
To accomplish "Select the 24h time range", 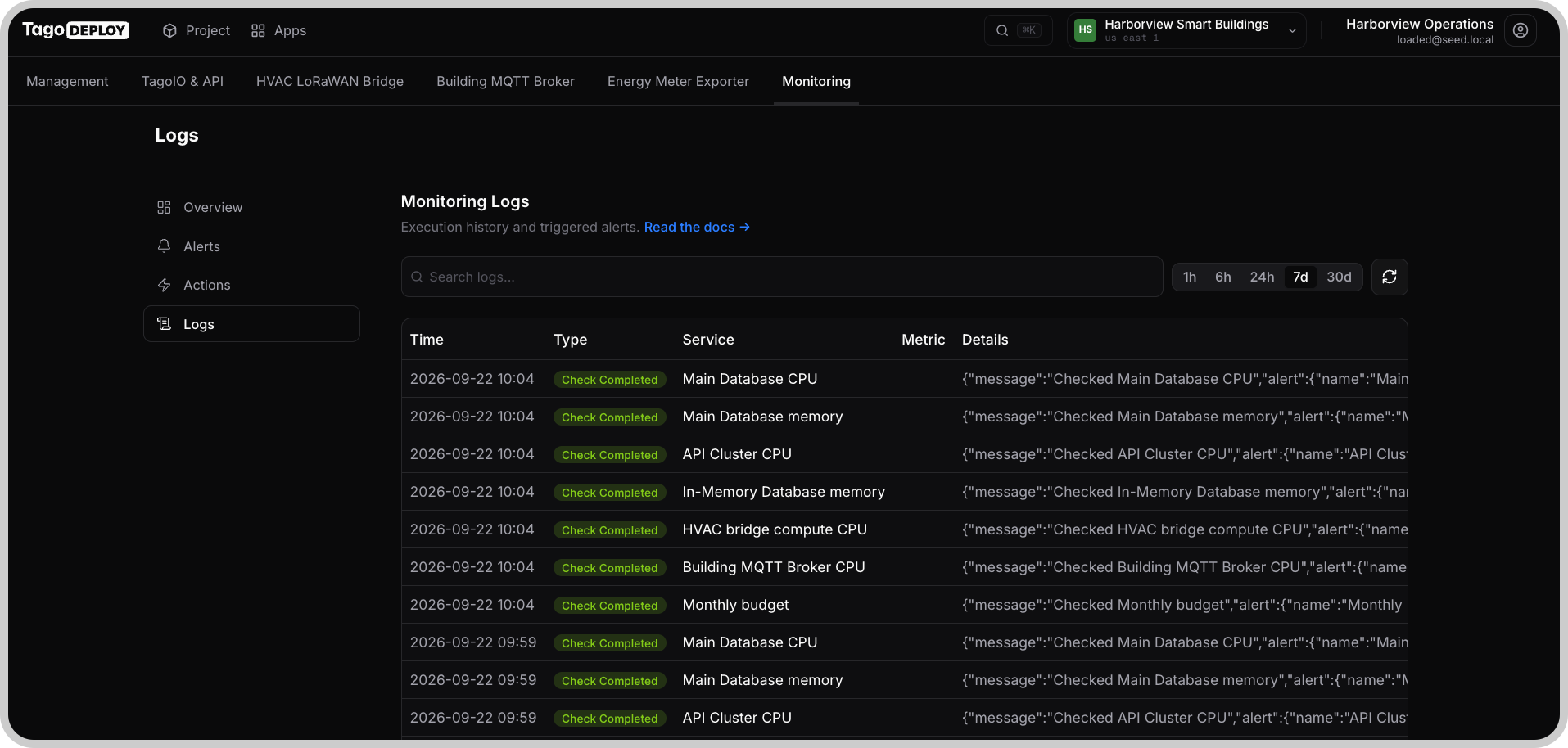I will [1262, 277].
